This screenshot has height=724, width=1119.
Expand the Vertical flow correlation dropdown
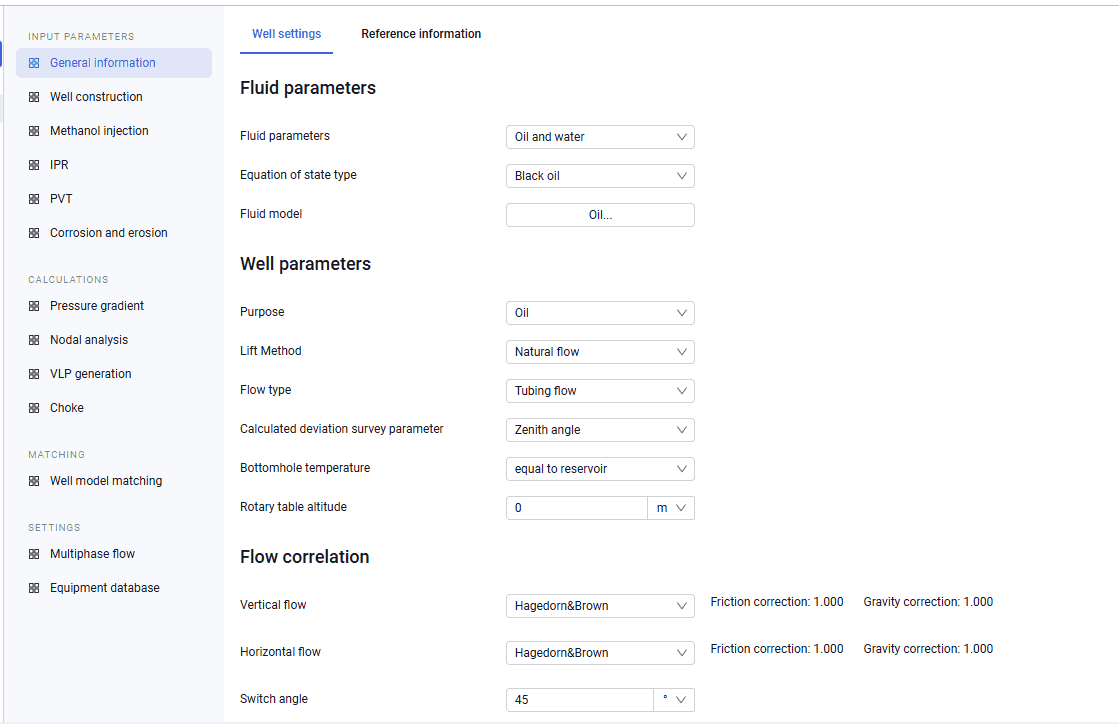600,606
